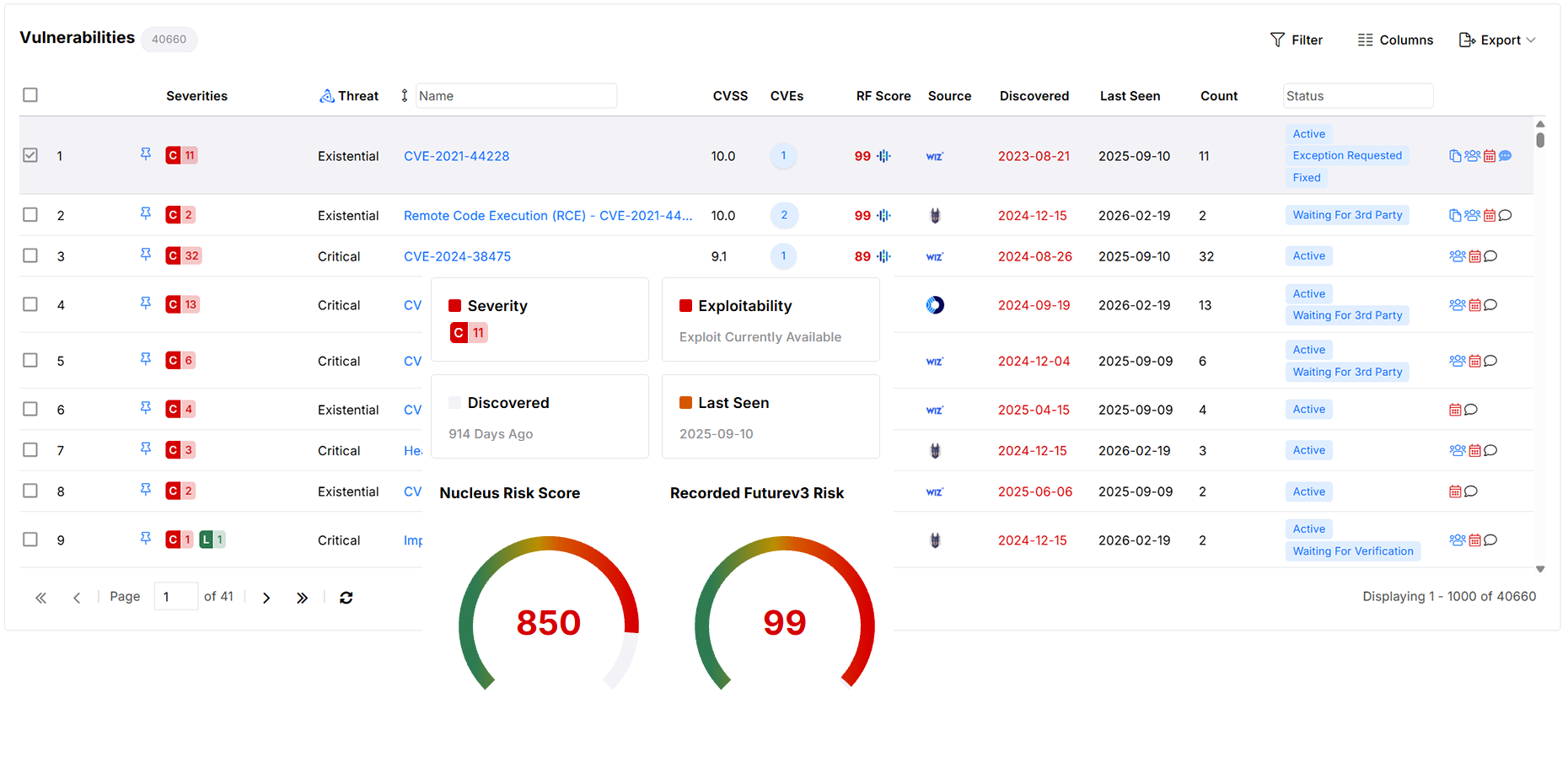The image size is (1568, 768).
Task: Open the CVE-2024-38475 link
Action: [458, 255]
